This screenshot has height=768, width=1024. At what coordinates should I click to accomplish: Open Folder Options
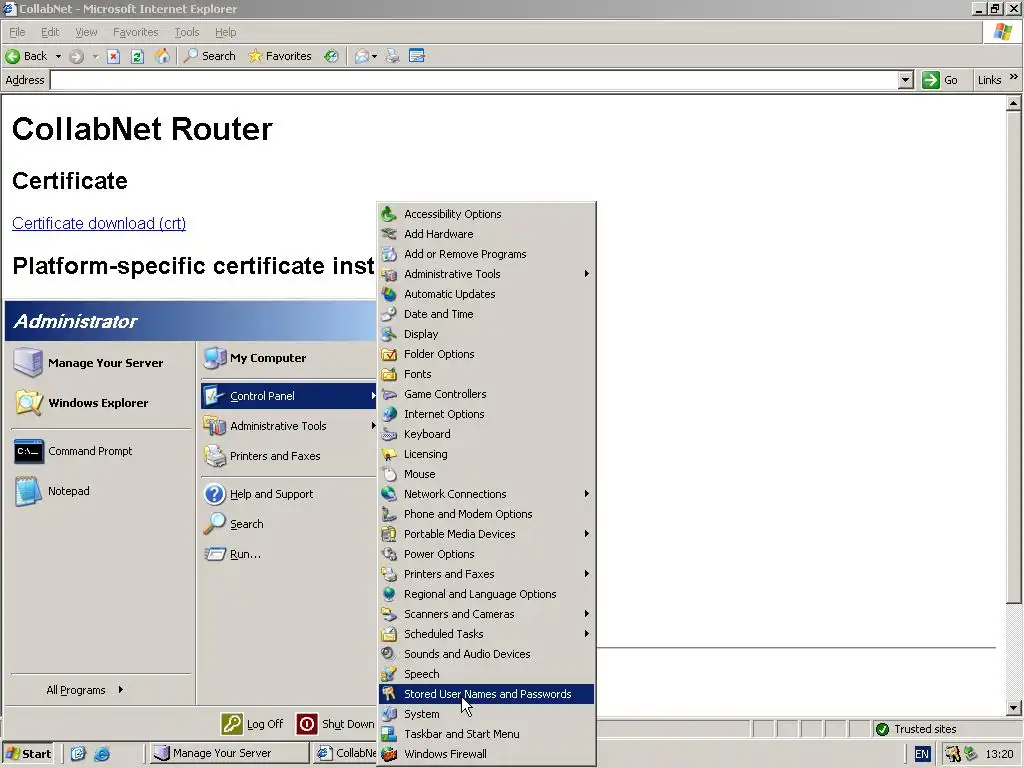pos(487,354)
